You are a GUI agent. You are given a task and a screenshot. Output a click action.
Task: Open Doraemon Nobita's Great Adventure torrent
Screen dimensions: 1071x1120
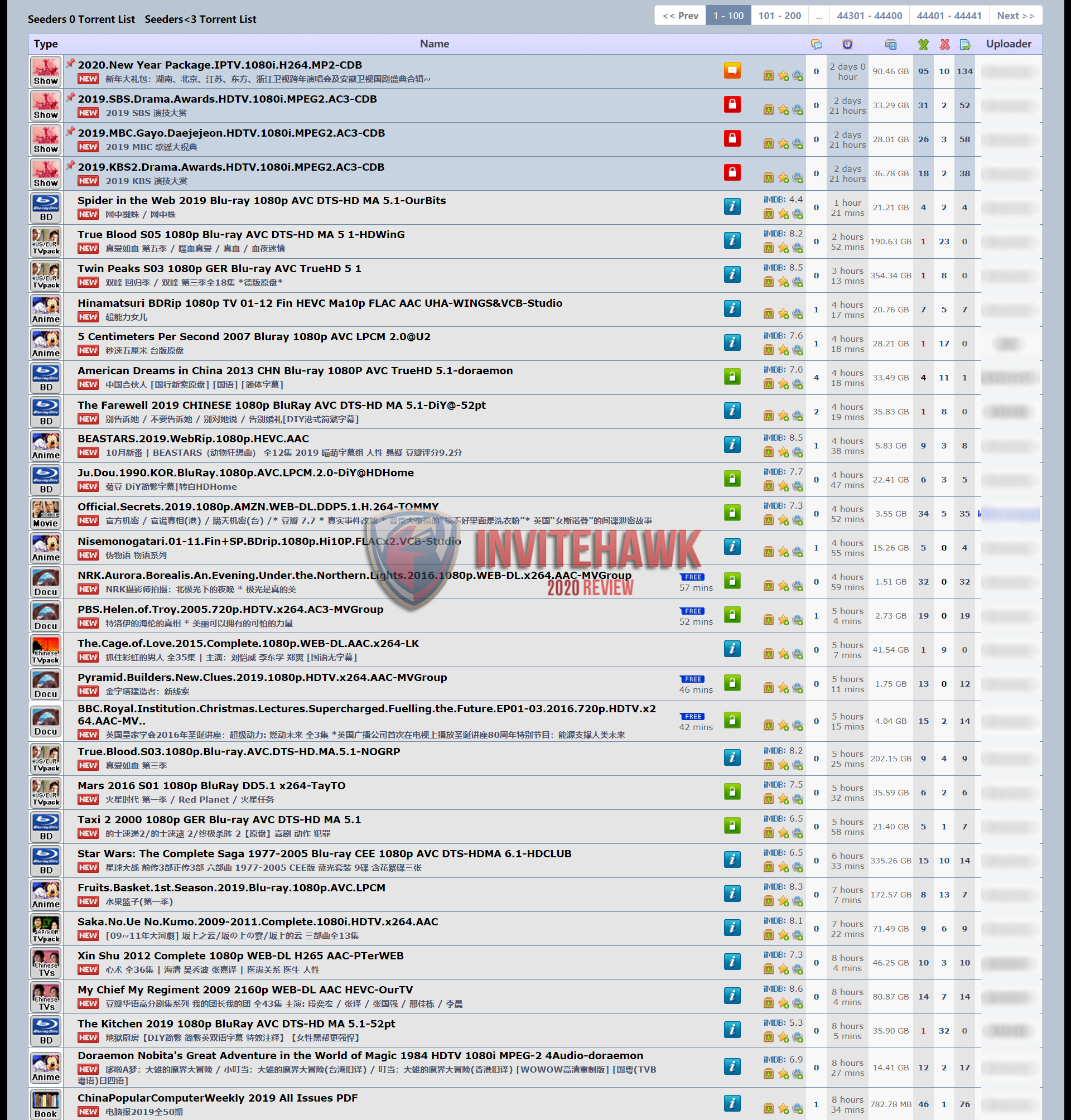pos(360,1055)
